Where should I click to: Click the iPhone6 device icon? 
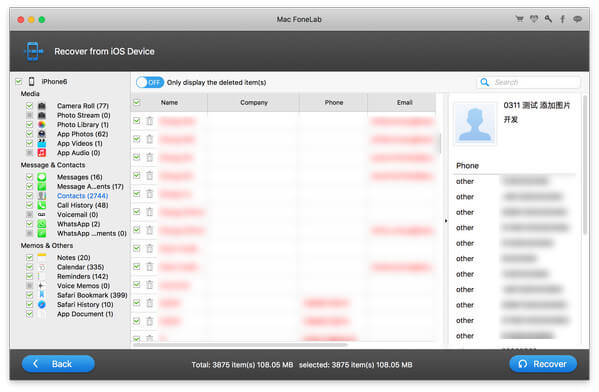pos(32,81)
